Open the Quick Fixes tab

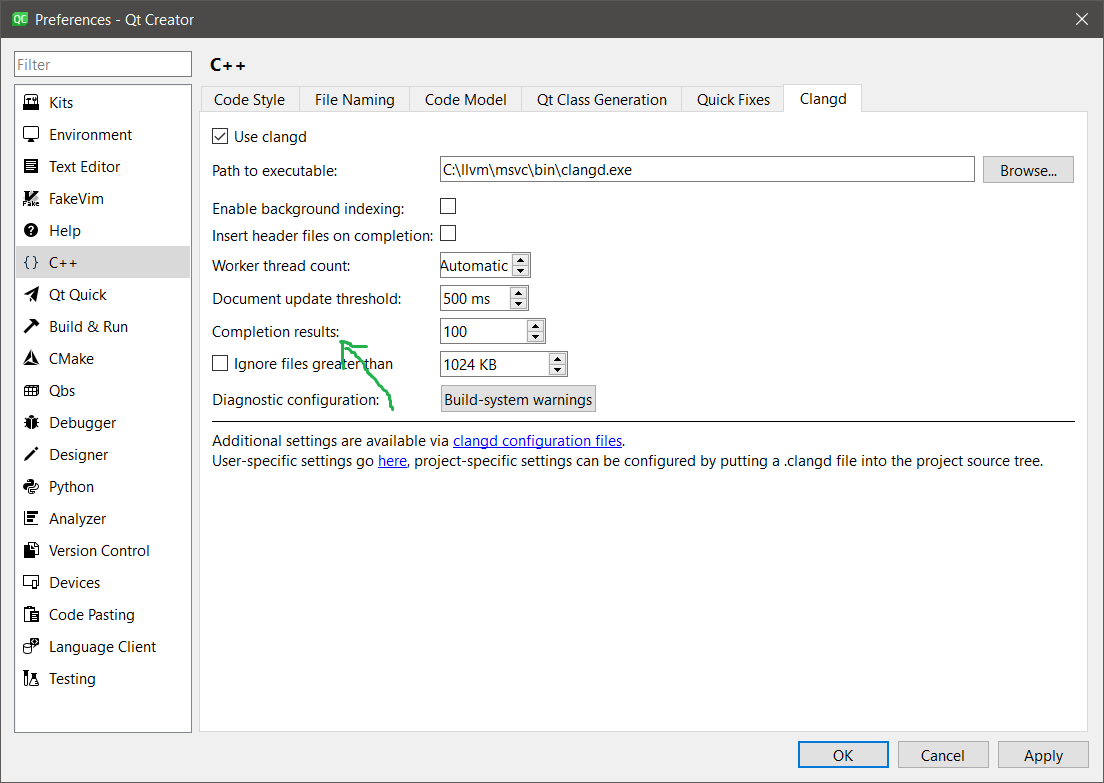733,100
